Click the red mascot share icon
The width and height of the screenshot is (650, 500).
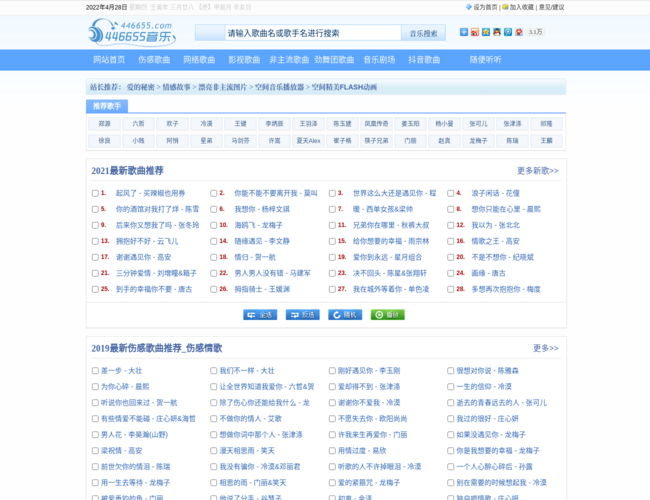[519, 32]
